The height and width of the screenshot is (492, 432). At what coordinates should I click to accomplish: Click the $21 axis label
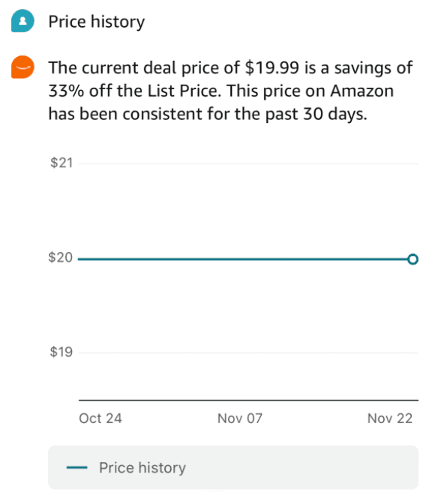(x=61, y=163)
